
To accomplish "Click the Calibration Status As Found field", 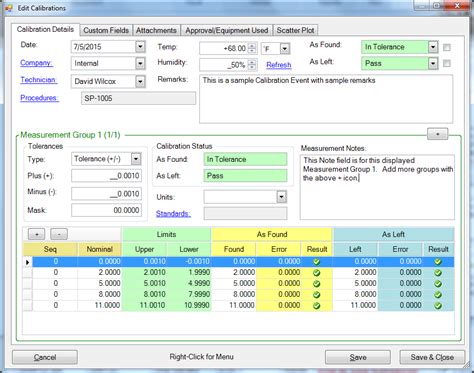I will [245, 159].
